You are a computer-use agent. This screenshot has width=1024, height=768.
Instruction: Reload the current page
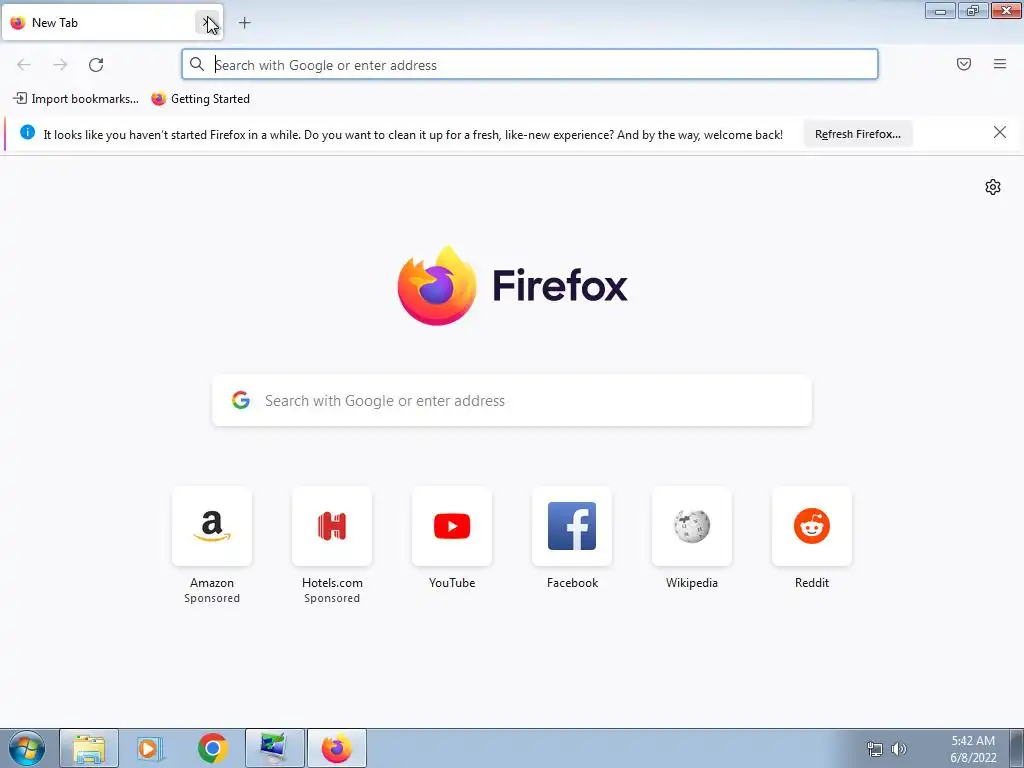pyautogui.click(x=96, y=65)
